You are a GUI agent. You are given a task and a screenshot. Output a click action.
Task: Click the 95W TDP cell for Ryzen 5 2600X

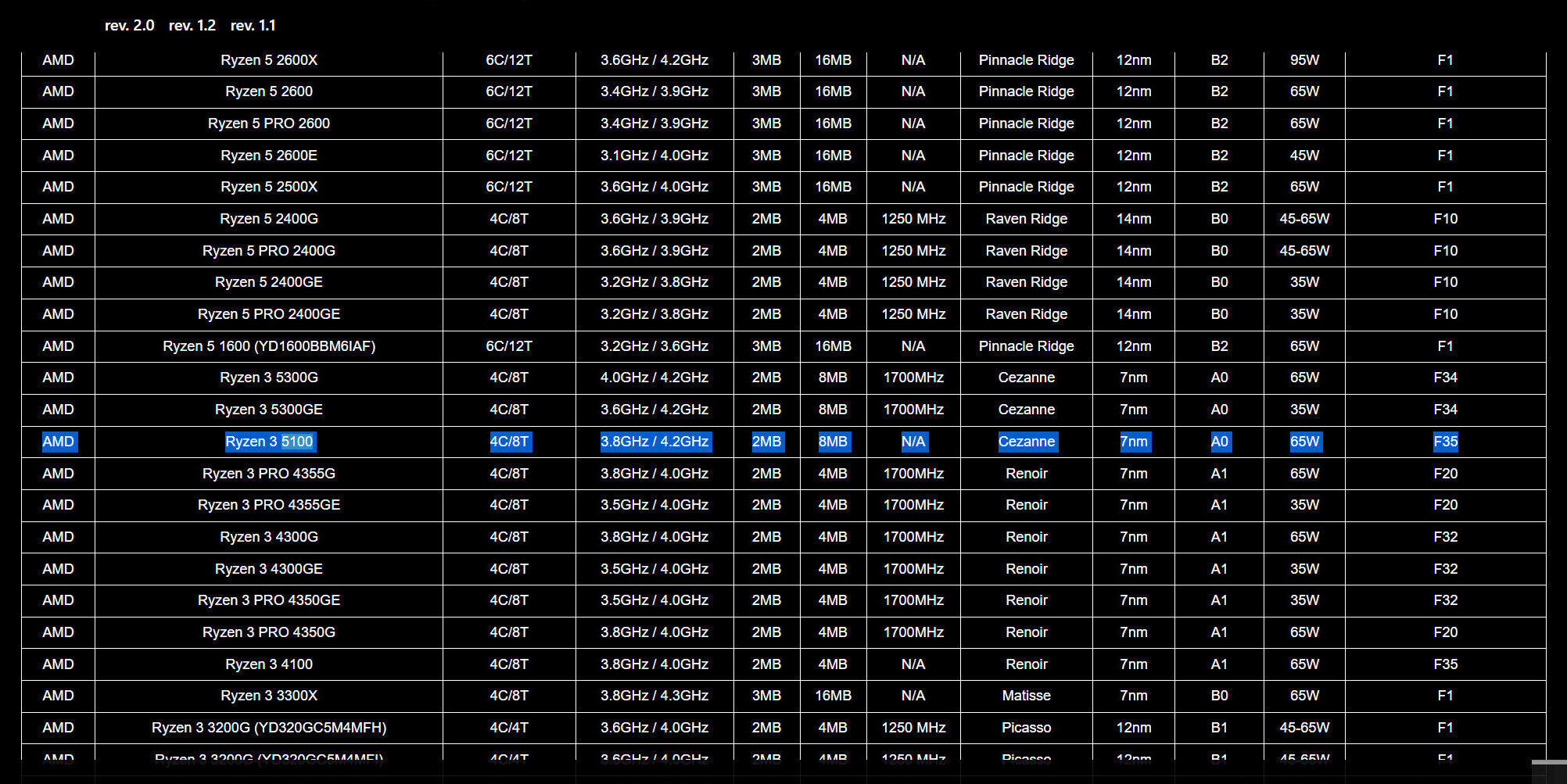pos(1304,60)
